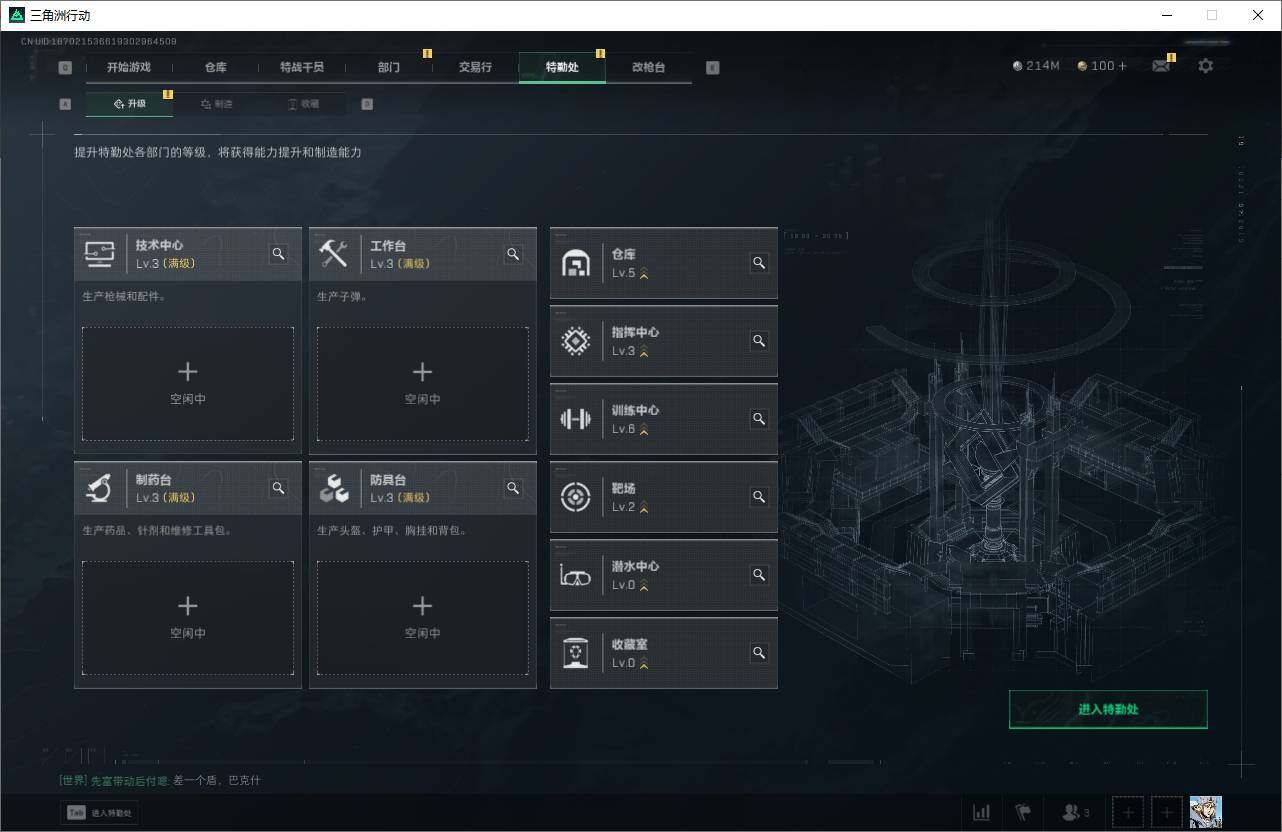Image resolution: width=1282 pixels, height=832 pixels.
Task: Click the Q previous-tab key hint
Action: coord(65,68)
